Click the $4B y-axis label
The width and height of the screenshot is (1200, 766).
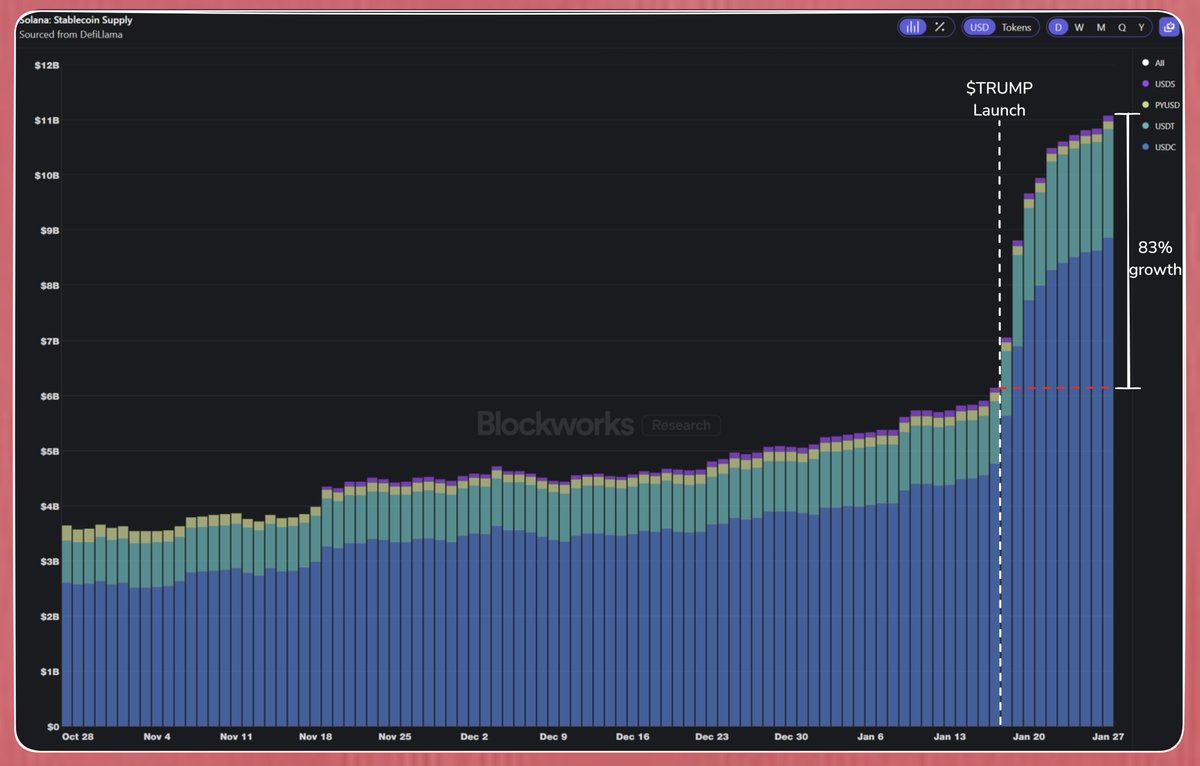pos(50,506)
